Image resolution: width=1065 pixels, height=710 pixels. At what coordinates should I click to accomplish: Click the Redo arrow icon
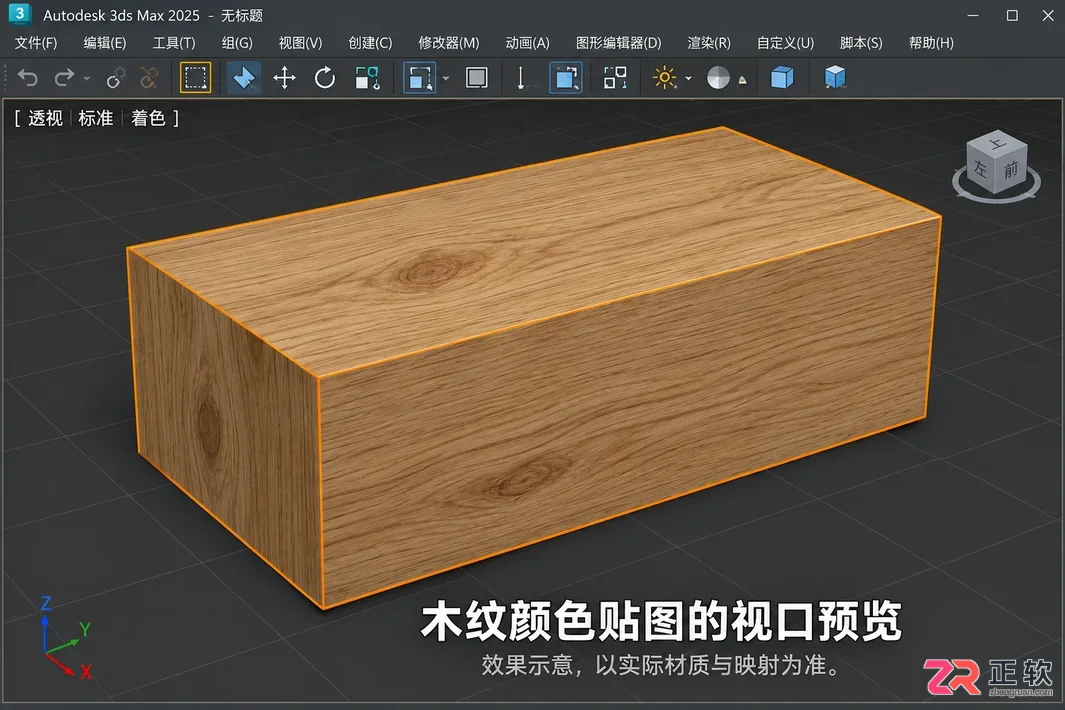[64, 78]
